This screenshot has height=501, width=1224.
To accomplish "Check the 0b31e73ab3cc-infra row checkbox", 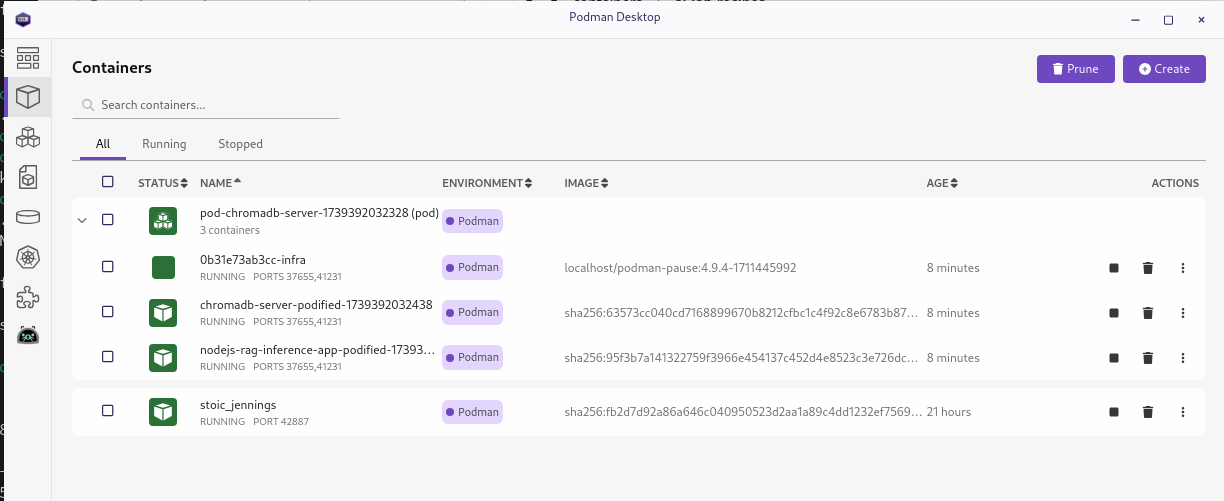I will (108, 267).
